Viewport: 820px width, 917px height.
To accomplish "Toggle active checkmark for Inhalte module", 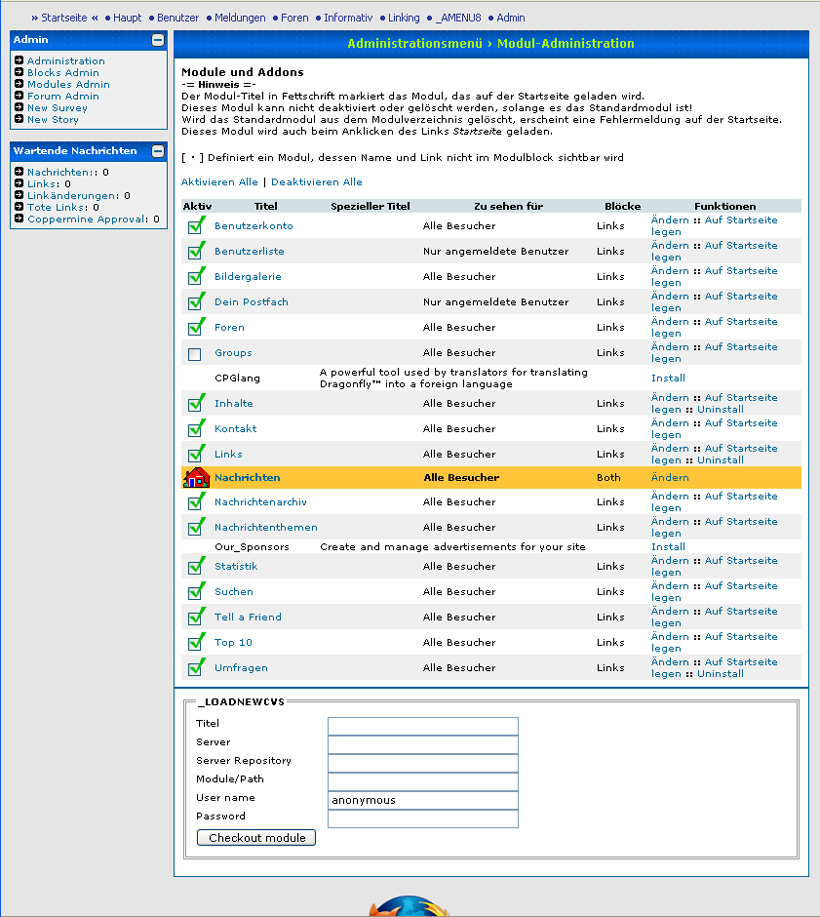I will [x=197, y=403].
